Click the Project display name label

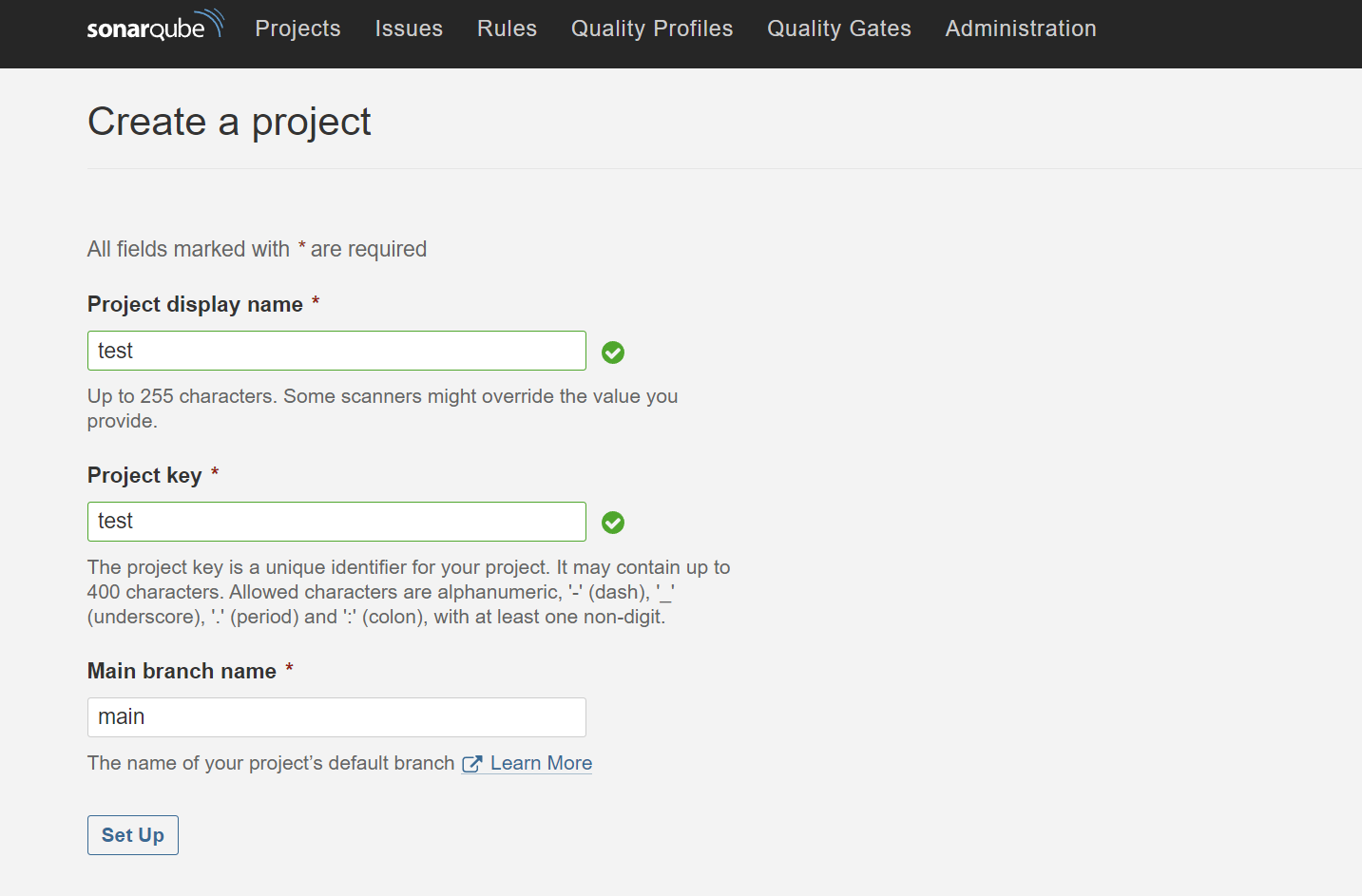(x=195, y=304)
